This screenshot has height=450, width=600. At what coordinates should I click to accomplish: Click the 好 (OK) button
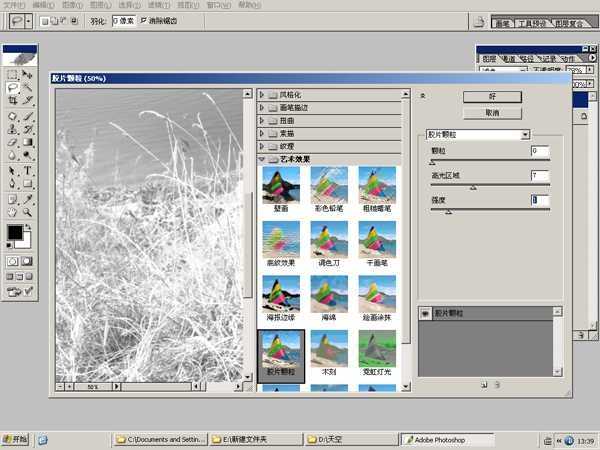491,96
